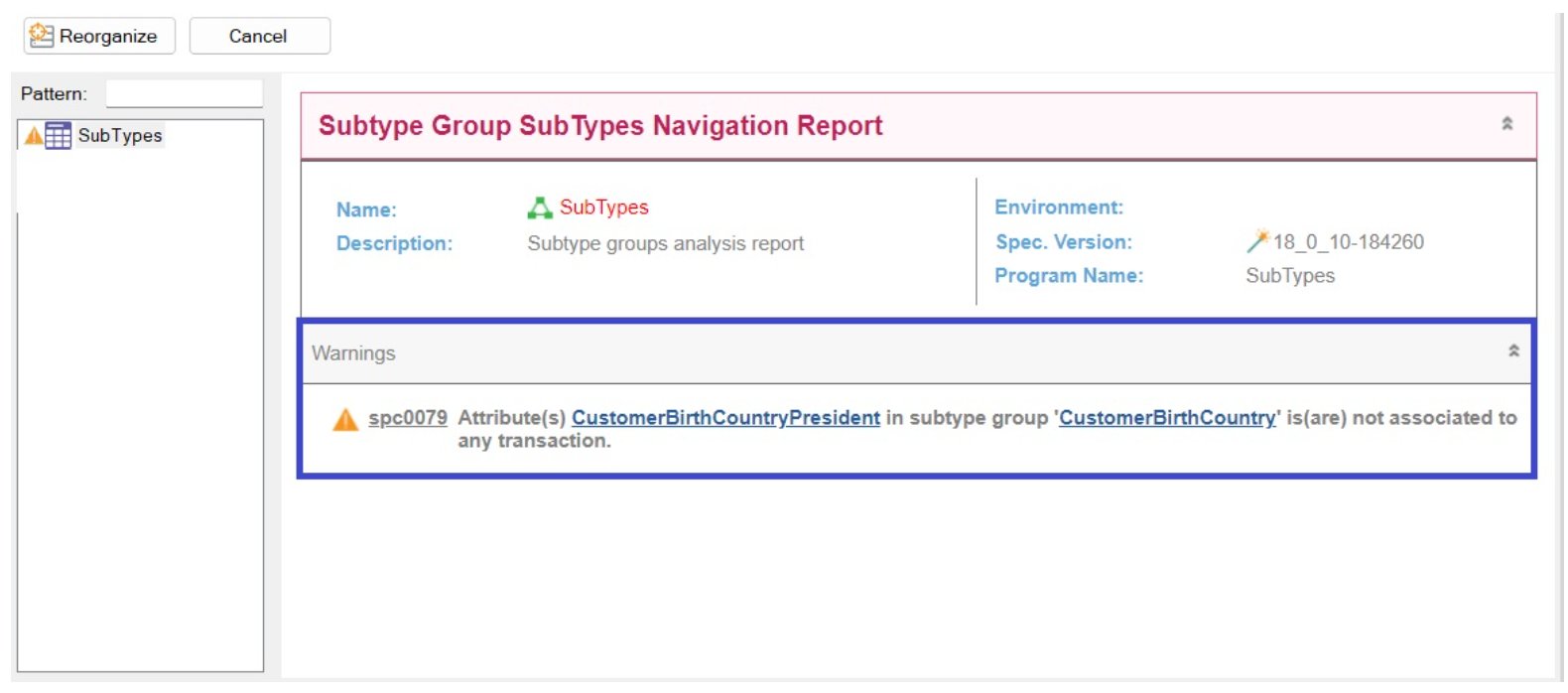The height and width of the screenshot is (693, 1568).
Task: Click the Warnings section header label
Action: (x=353, y=353)
